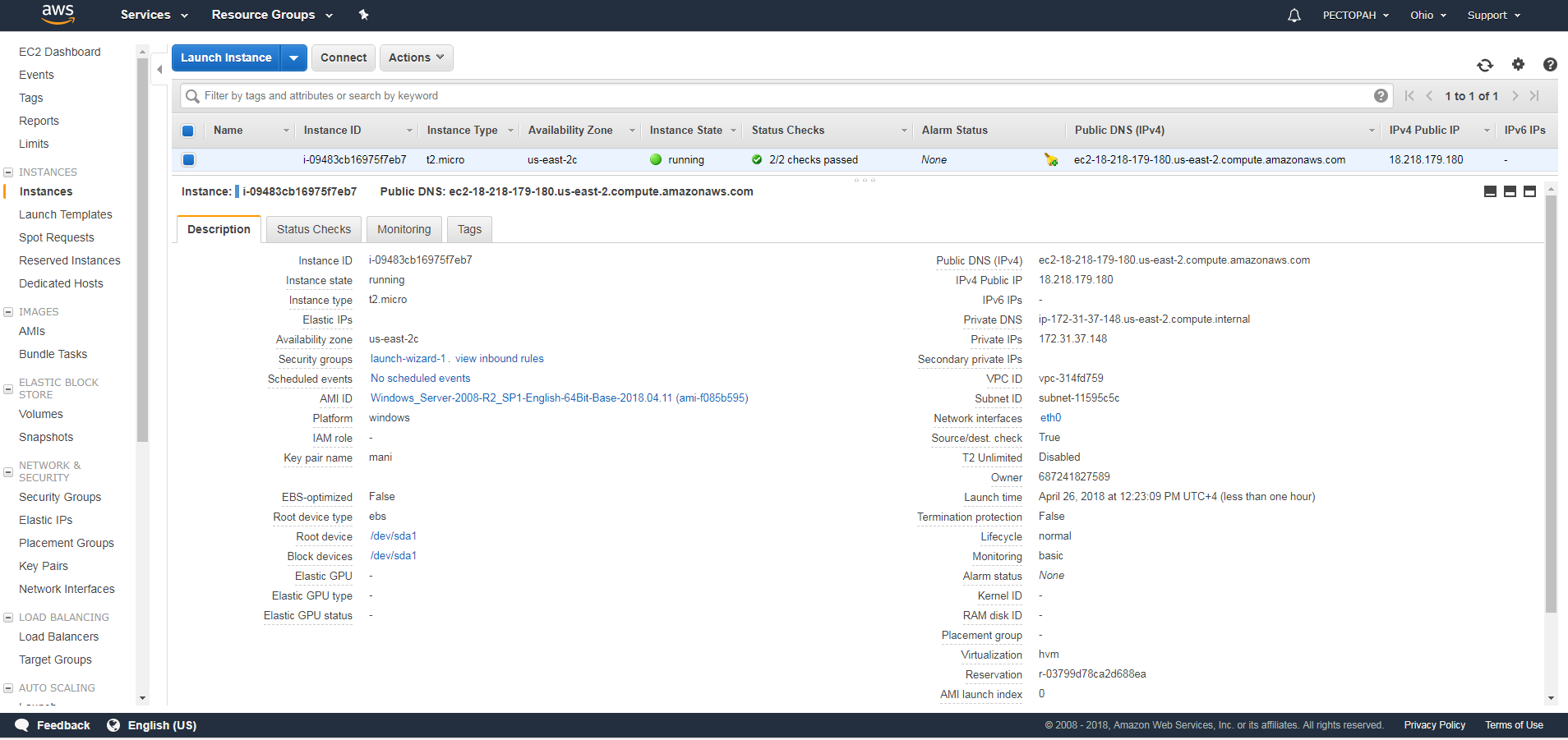Click the filter help icon in search bar
This screenshot has width=1568, height=740.
[1381, 96]
